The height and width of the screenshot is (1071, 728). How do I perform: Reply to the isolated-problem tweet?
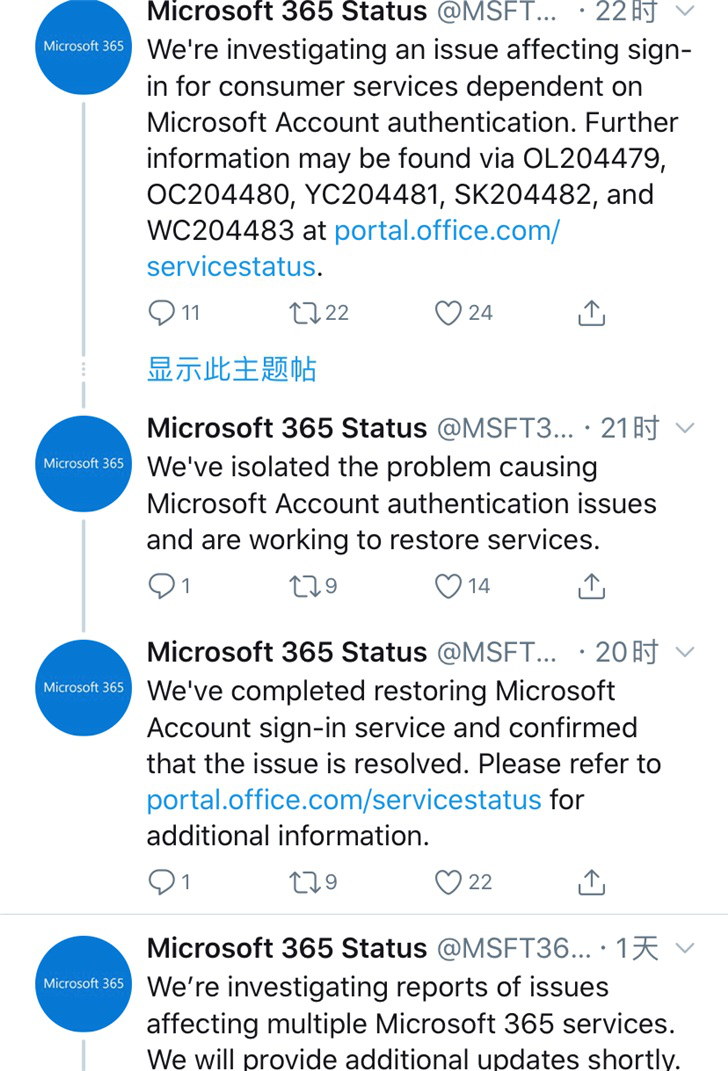(x=162, y=586)
